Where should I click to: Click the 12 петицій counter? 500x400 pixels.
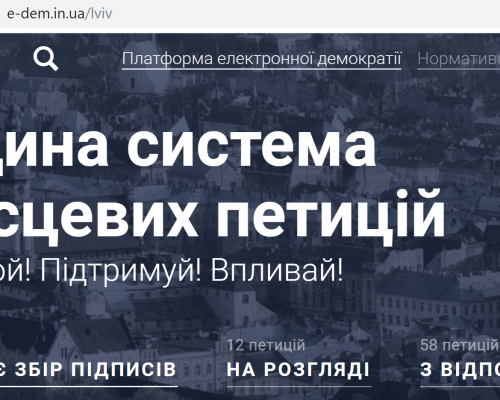tap(266, 345)
